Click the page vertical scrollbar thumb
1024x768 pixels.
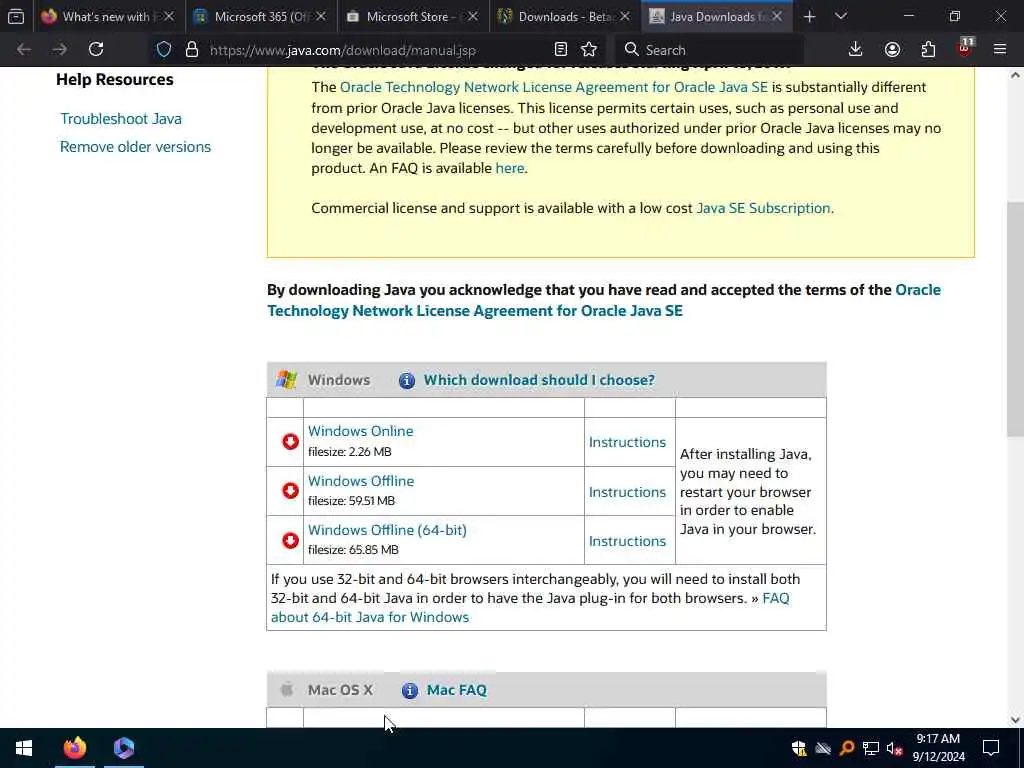(1016, 319)
